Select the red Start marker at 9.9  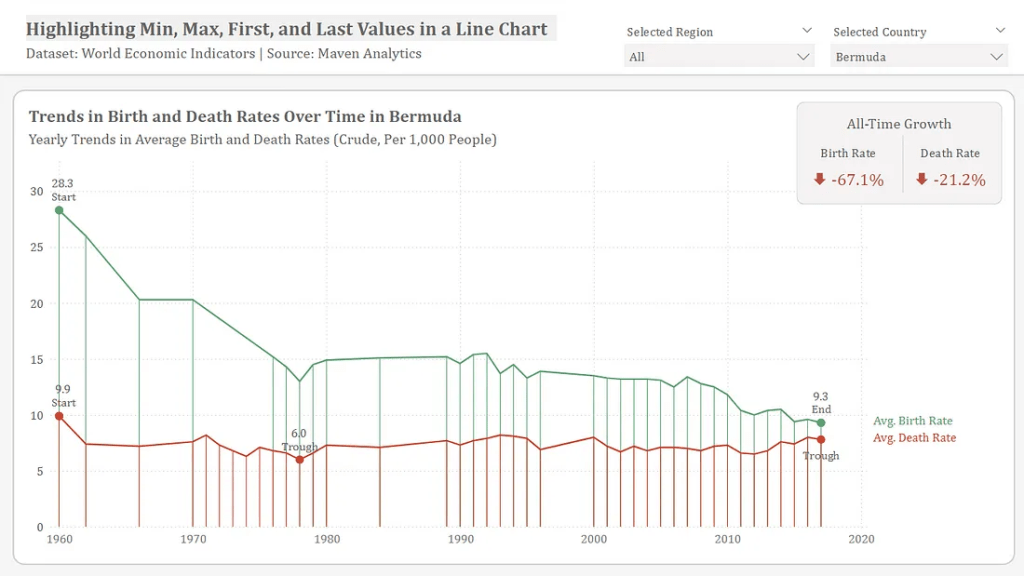pos(60,416)
